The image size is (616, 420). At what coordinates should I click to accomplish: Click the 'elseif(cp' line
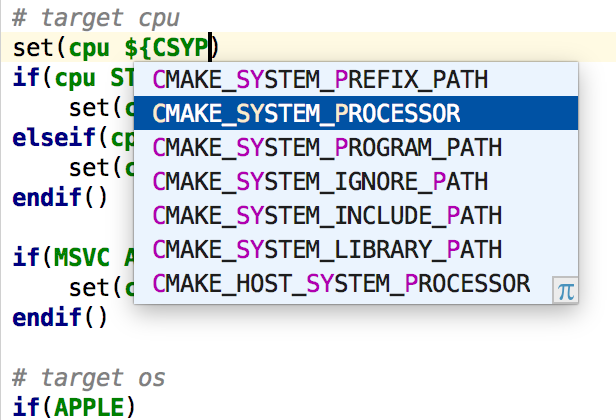click(x=73, y=138)
